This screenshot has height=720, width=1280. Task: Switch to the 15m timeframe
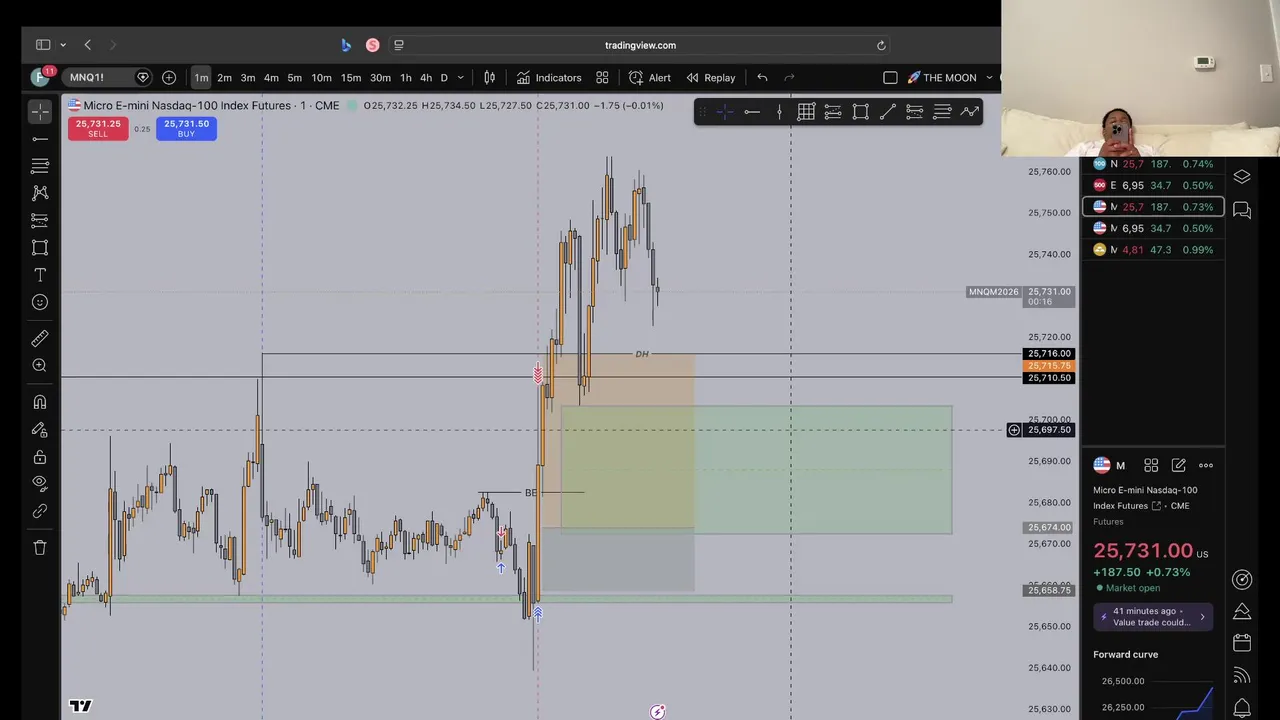[350, 77]
